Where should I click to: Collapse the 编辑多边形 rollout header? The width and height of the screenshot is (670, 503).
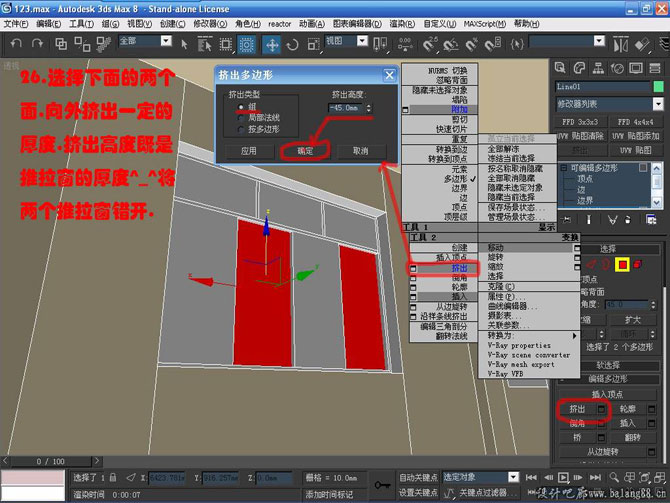coord(608,379)
